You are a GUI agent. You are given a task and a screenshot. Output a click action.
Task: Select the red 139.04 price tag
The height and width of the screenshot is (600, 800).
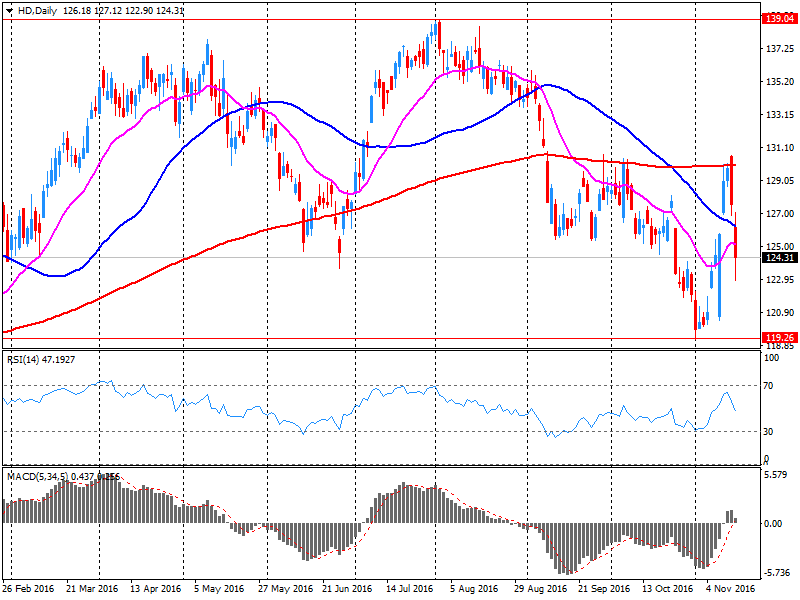click(778, 18)
